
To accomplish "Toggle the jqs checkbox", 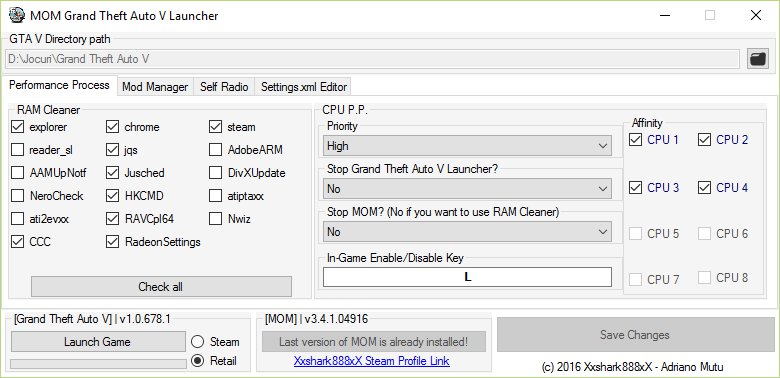I will pyautogui.click(x=112, y=150).
